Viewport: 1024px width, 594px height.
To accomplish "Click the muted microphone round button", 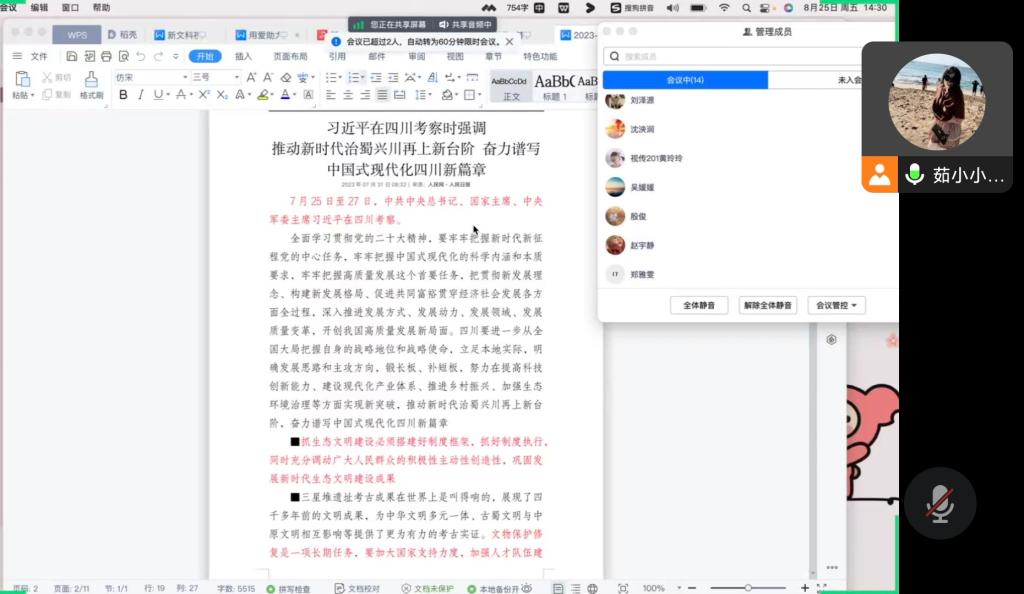I will click(x=940, y=503).
